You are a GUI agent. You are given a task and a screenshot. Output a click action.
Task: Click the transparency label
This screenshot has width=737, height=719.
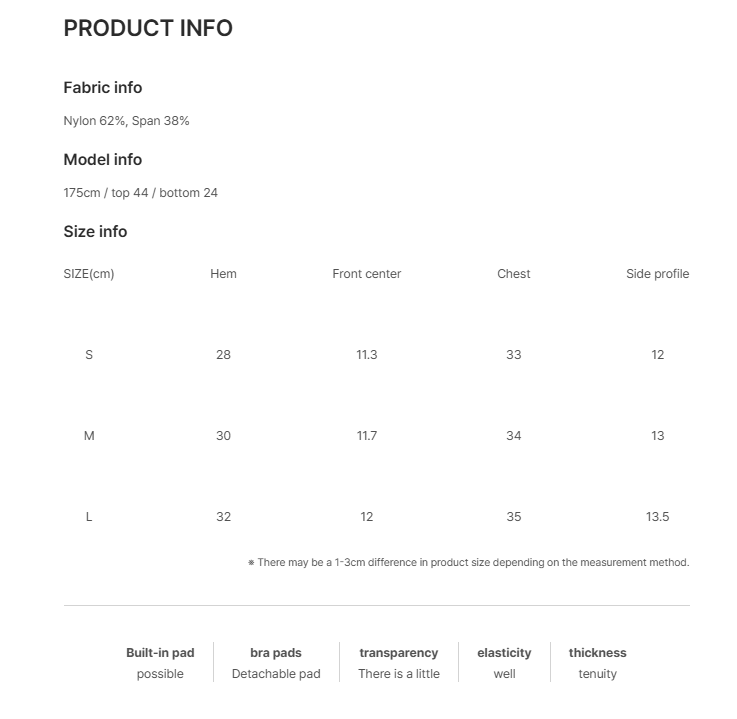click(399, 653)
